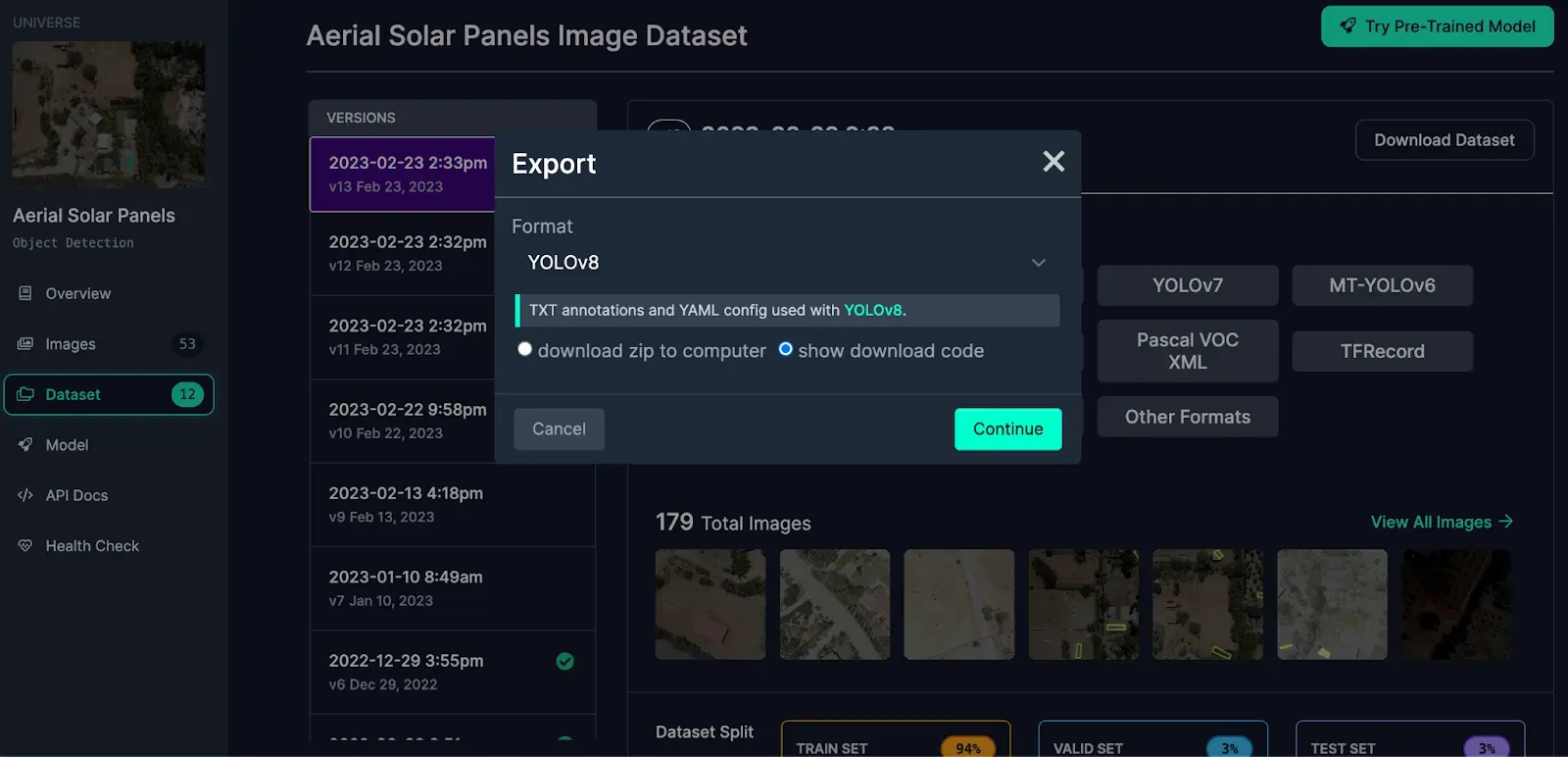Select the download zip to computer option
The height and width of the screenshot is (757, 1568).
point(525,349)
